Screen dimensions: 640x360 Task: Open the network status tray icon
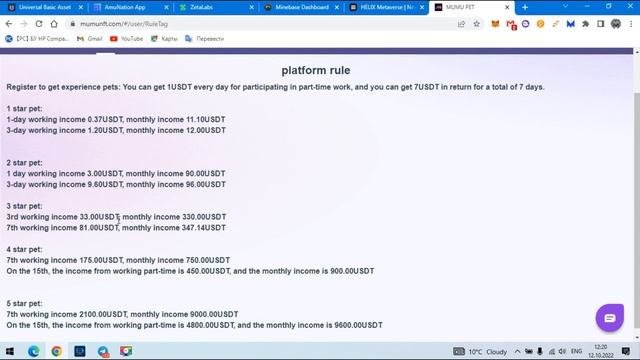(551, 351)
